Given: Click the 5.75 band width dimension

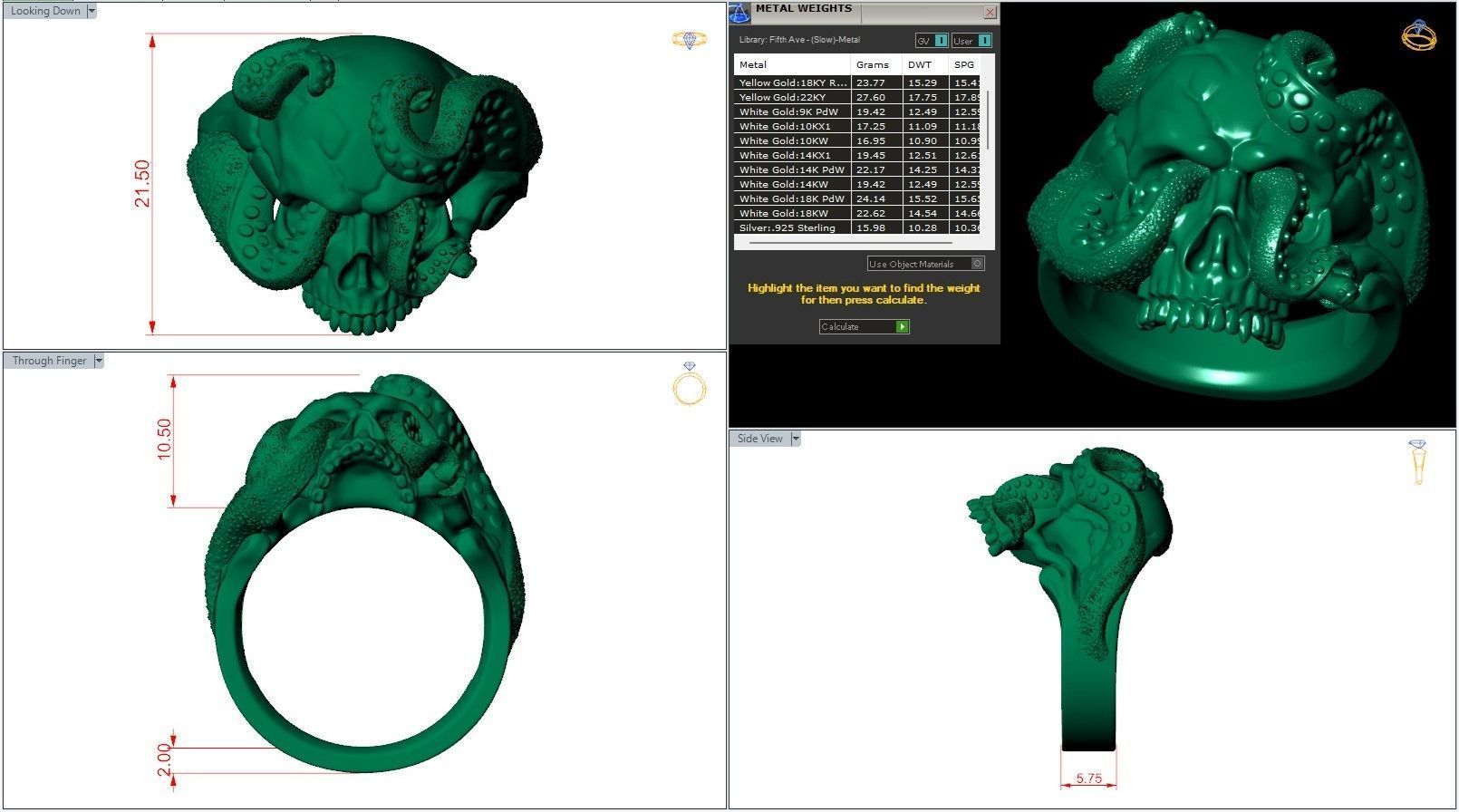Looking at the screenshot, I should [1088, 778].
